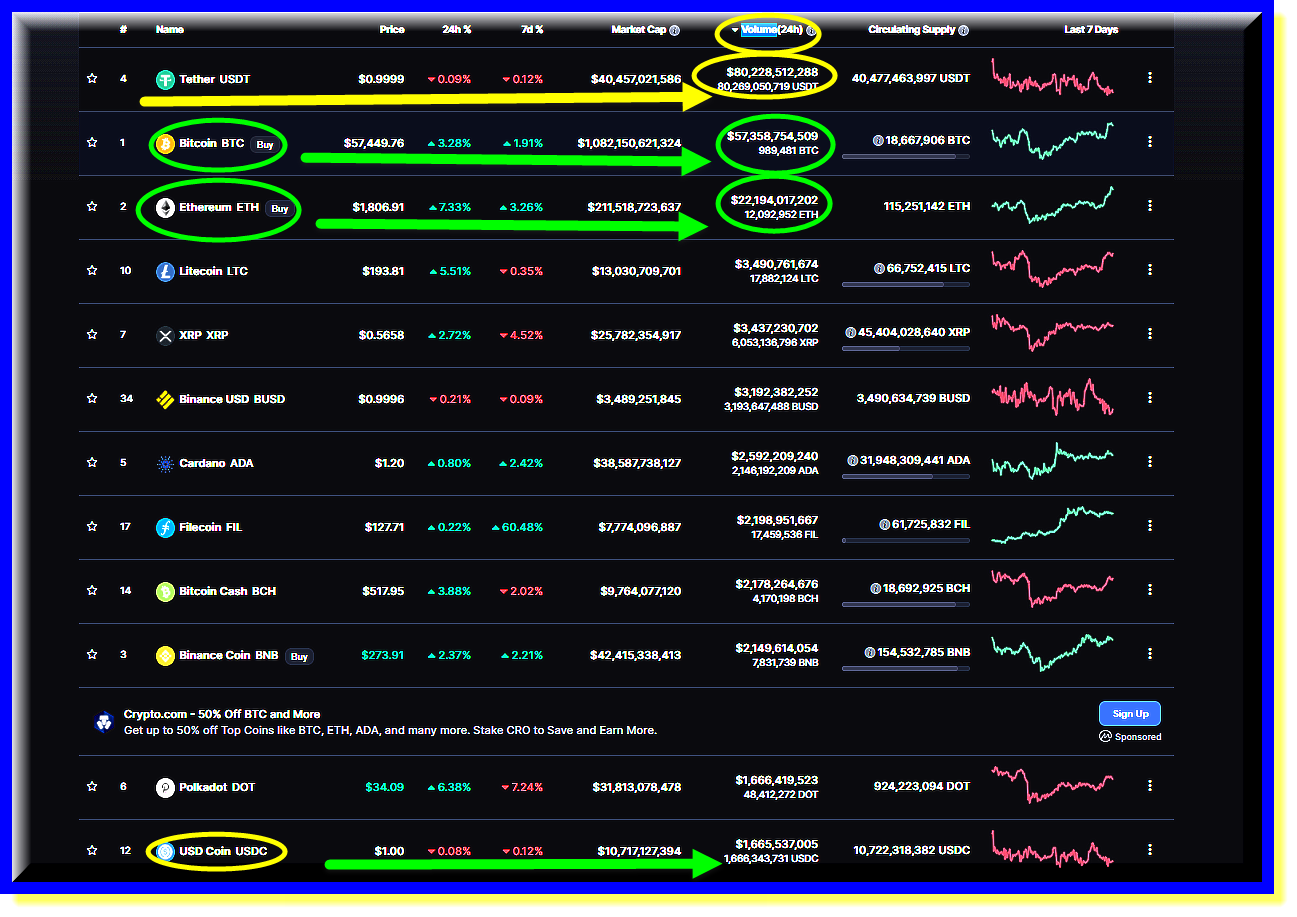Open more options for Binance USD row

(x=1150, y=398)
